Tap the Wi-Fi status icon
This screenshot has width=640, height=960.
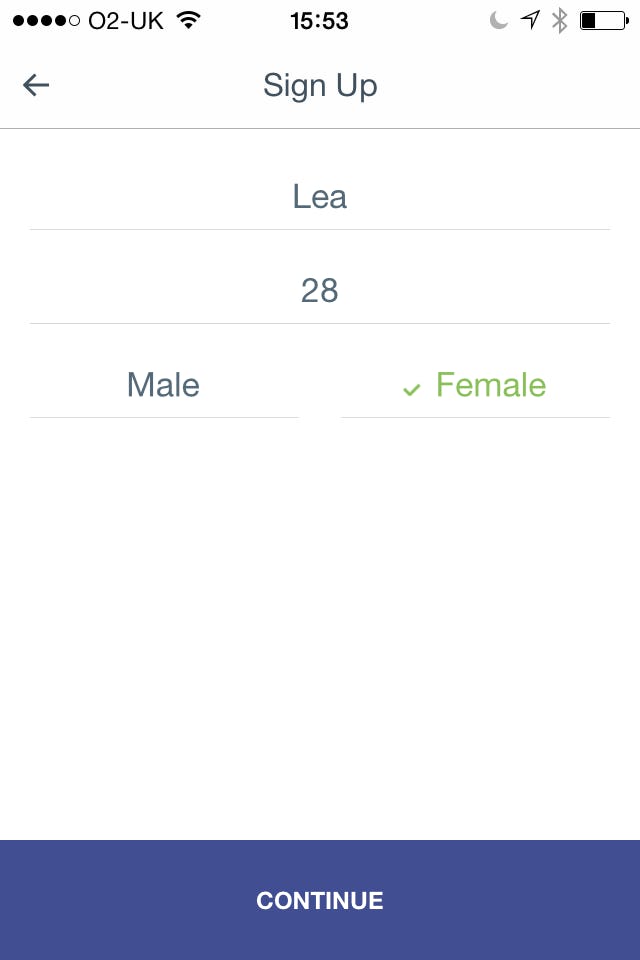click(186, 20)
